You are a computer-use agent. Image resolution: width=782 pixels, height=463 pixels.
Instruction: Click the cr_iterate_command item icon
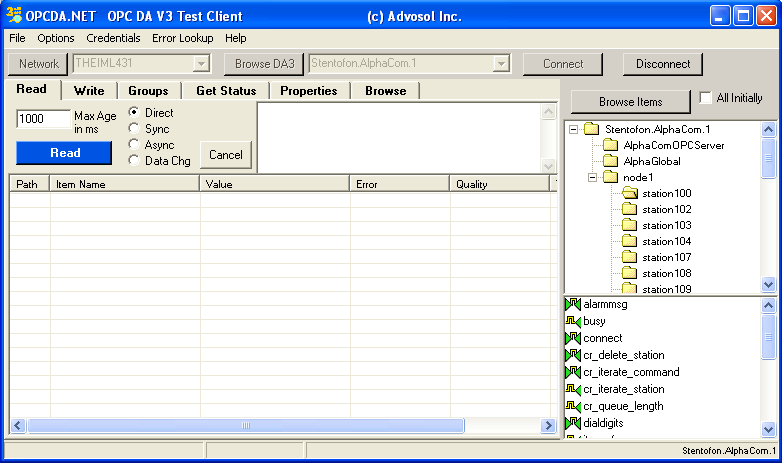click(572, 372)
